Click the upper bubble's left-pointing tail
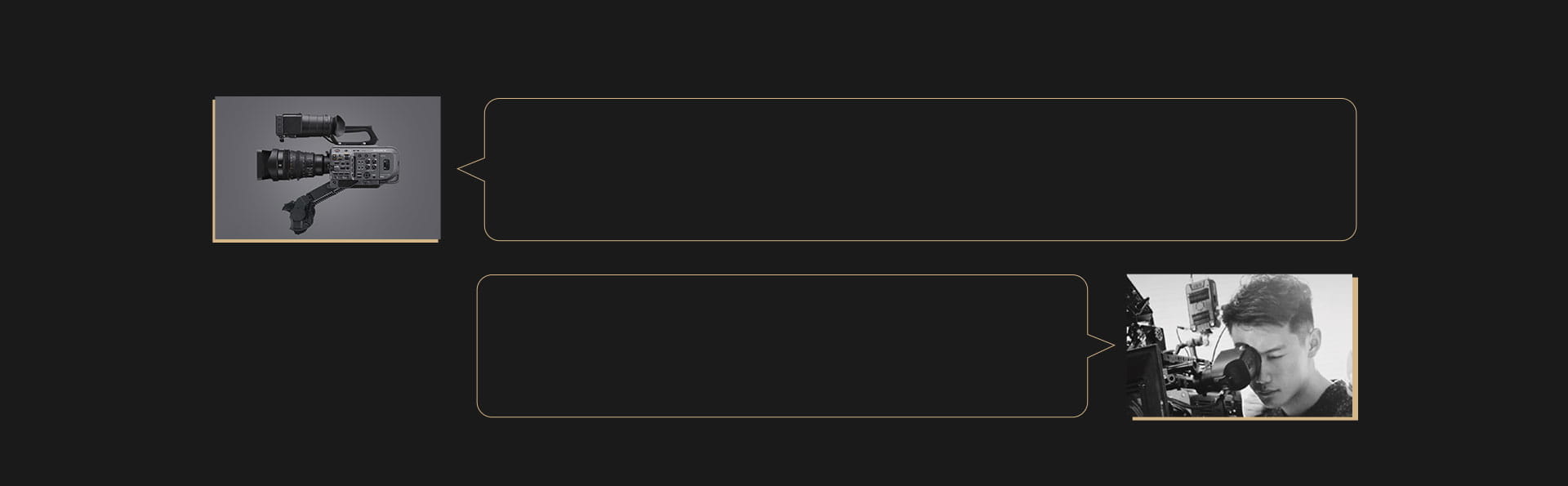This screenshot has width=1568, height=486. [471, 169]
